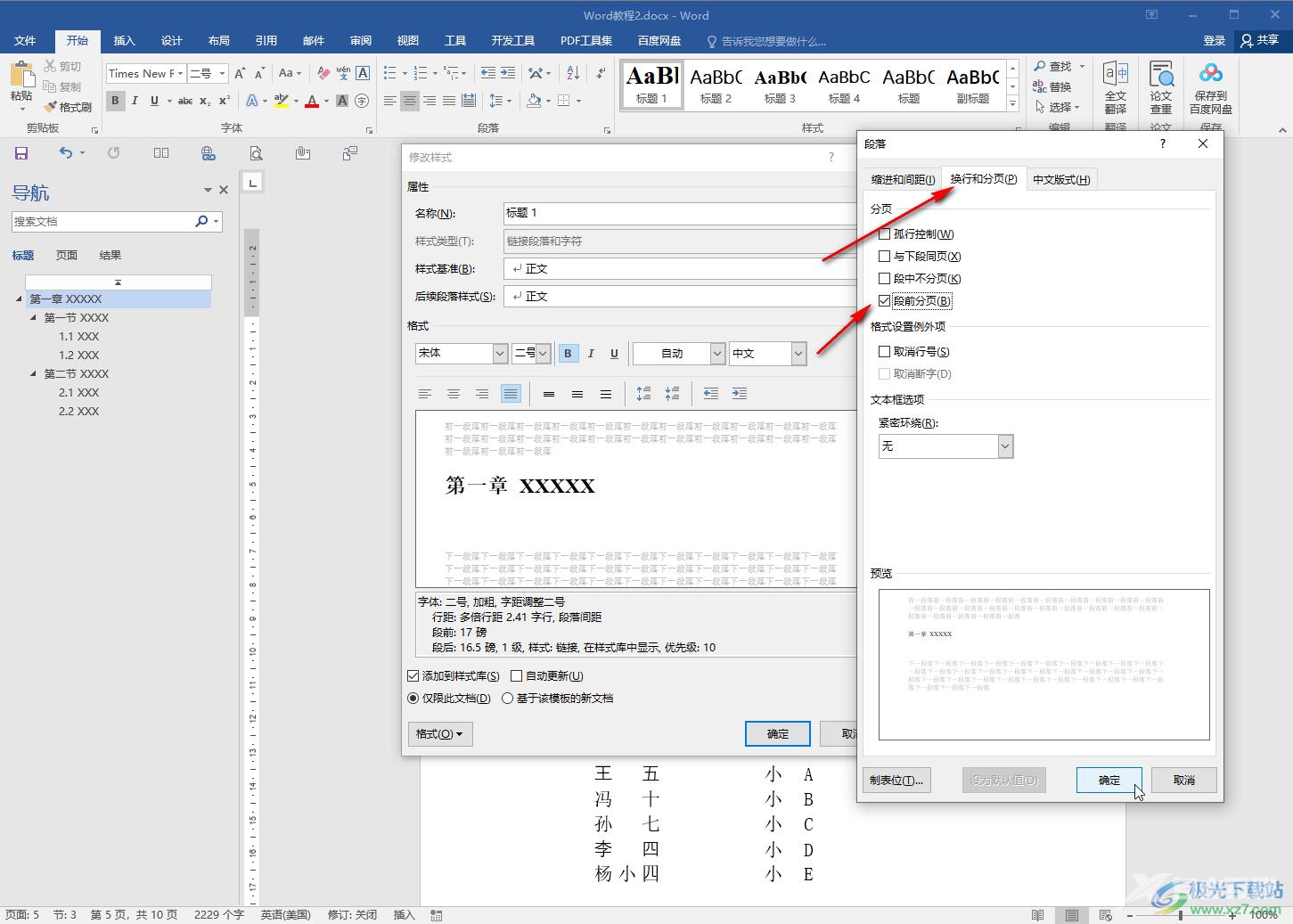Collapse 第一章 XXXXX in navigation tree
1293x924 pixels.
(20, 299)
